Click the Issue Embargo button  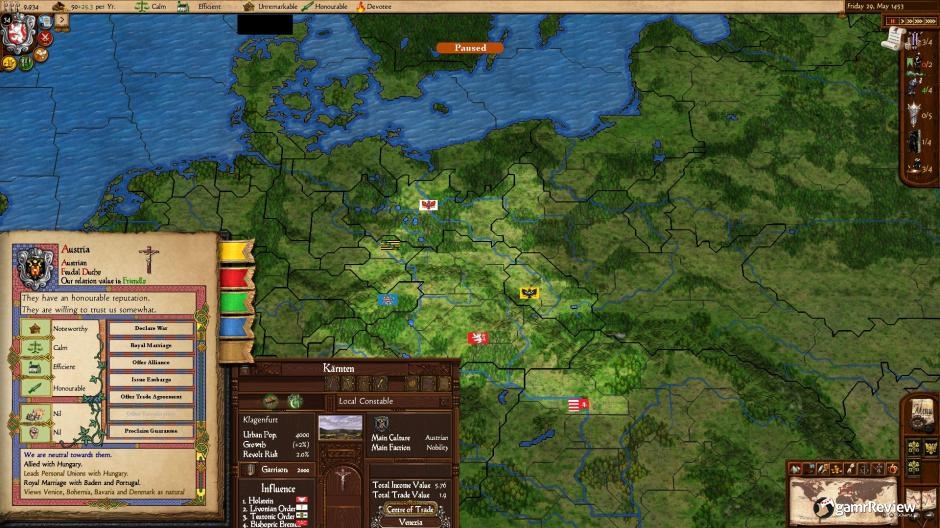click(x=151, y=379)
